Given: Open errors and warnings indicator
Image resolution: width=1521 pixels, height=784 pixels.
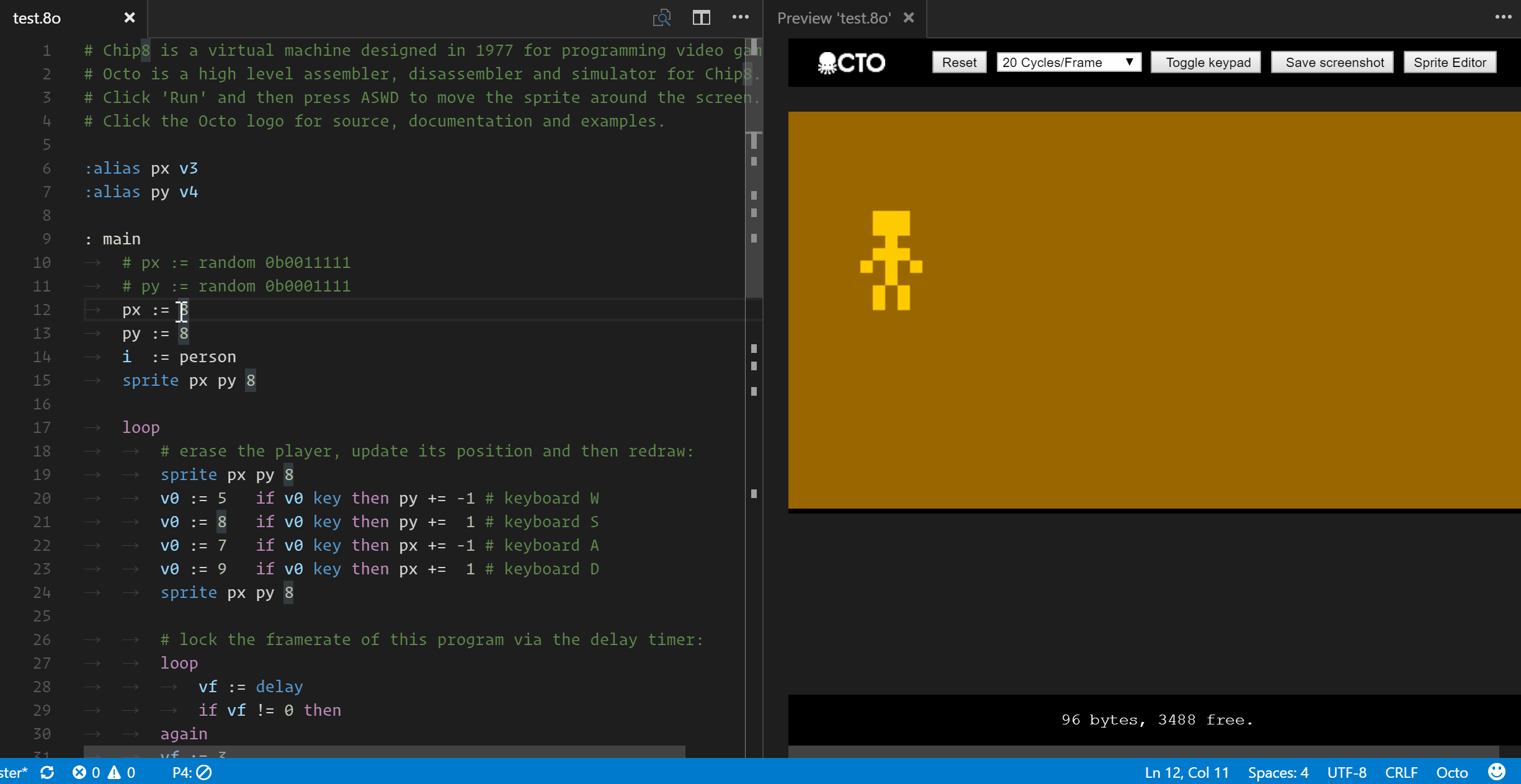Looking at the screenshot, I should click(104, 772).
